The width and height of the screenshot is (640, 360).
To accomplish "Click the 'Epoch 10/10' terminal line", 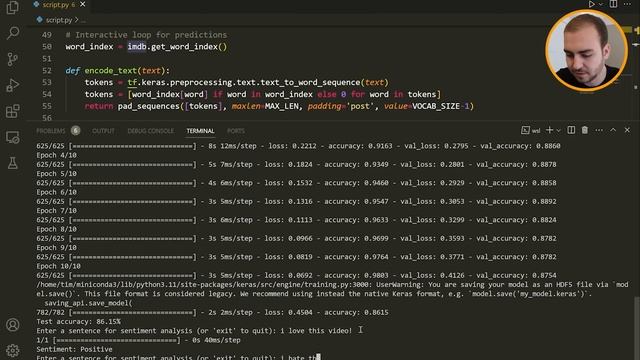I will point(58,266).
